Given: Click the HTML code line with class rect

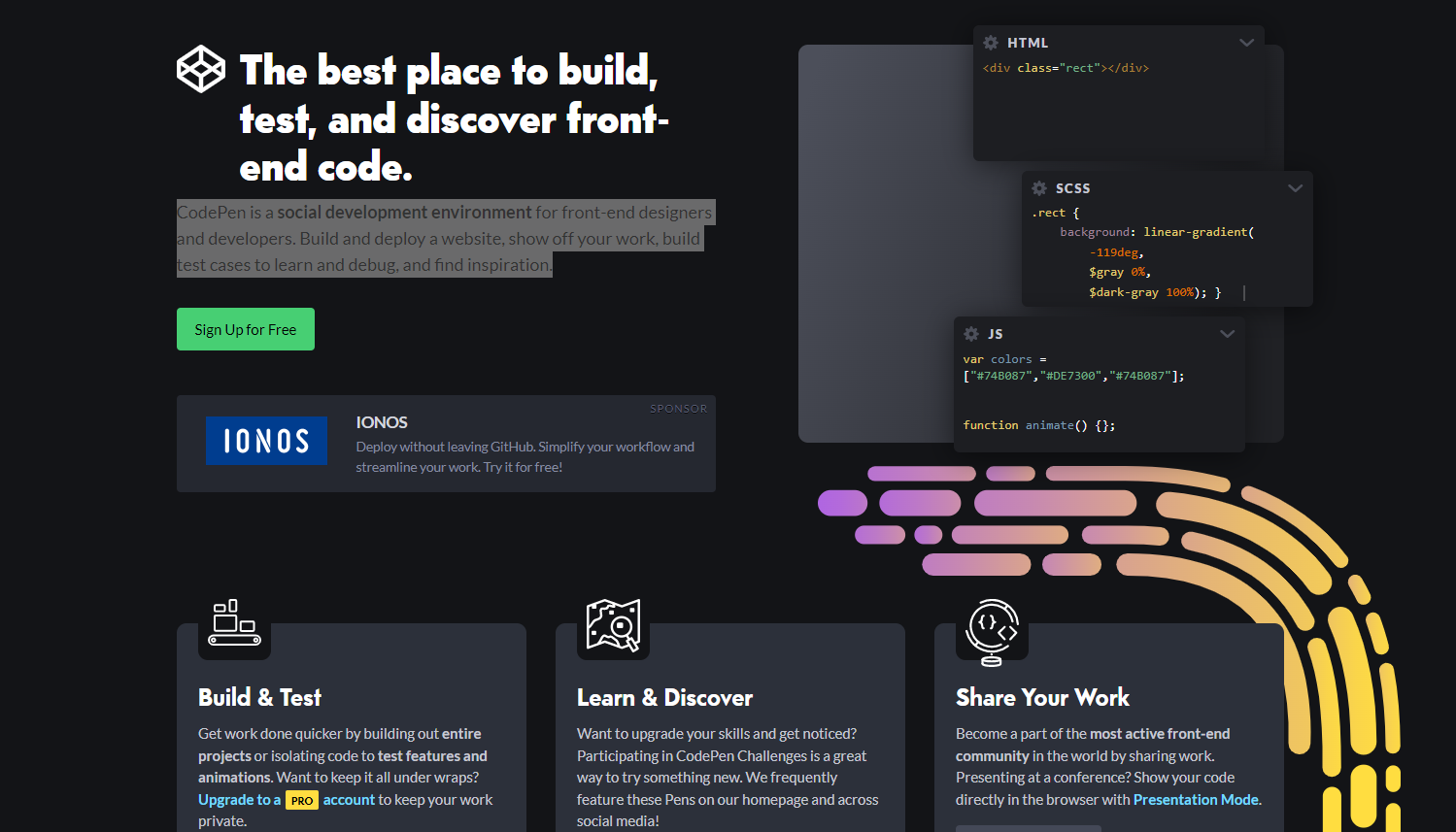Looking at the screenshot, I should 1066,68.
